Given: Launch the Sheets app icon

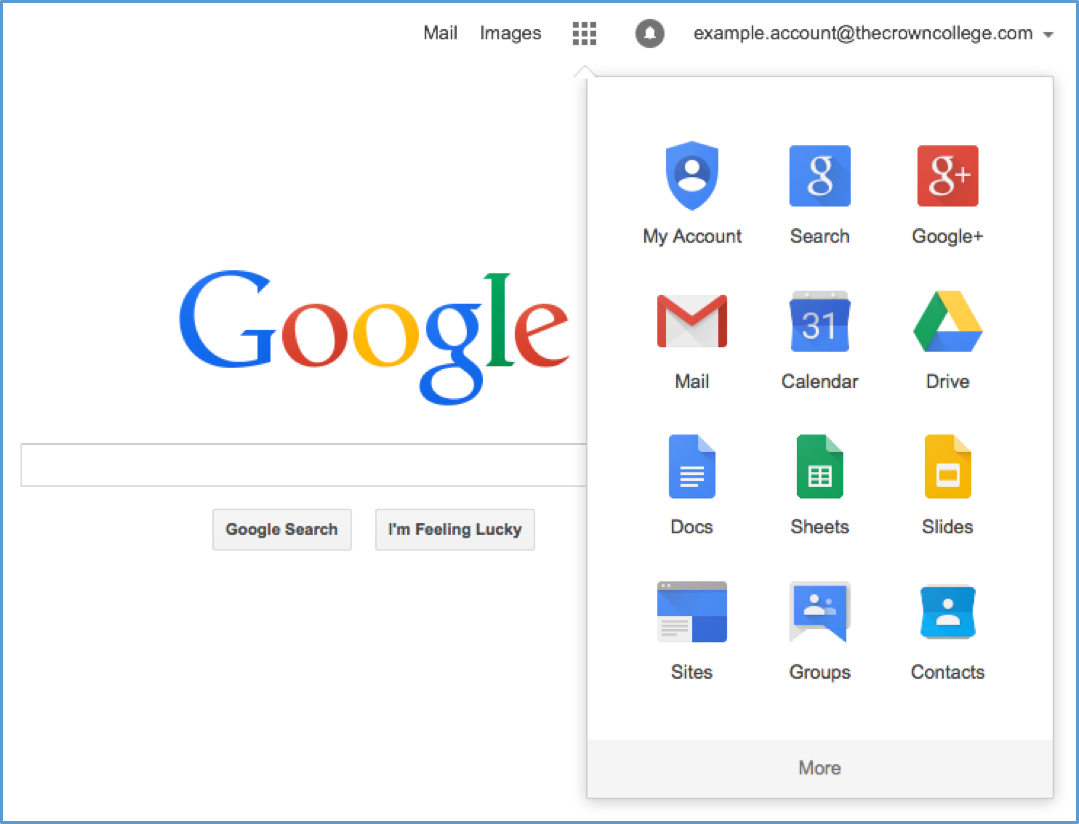Looking at the screenshot, I should tap(820, 466).
